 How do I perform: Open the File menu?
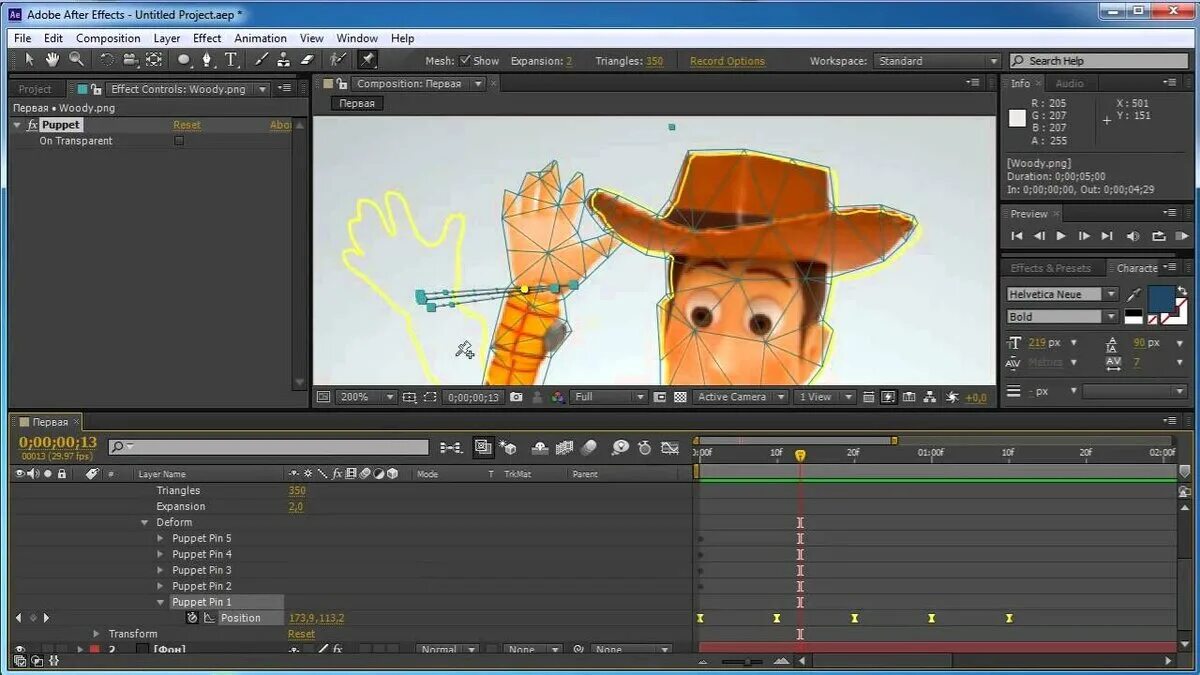(x=22, y=38)
